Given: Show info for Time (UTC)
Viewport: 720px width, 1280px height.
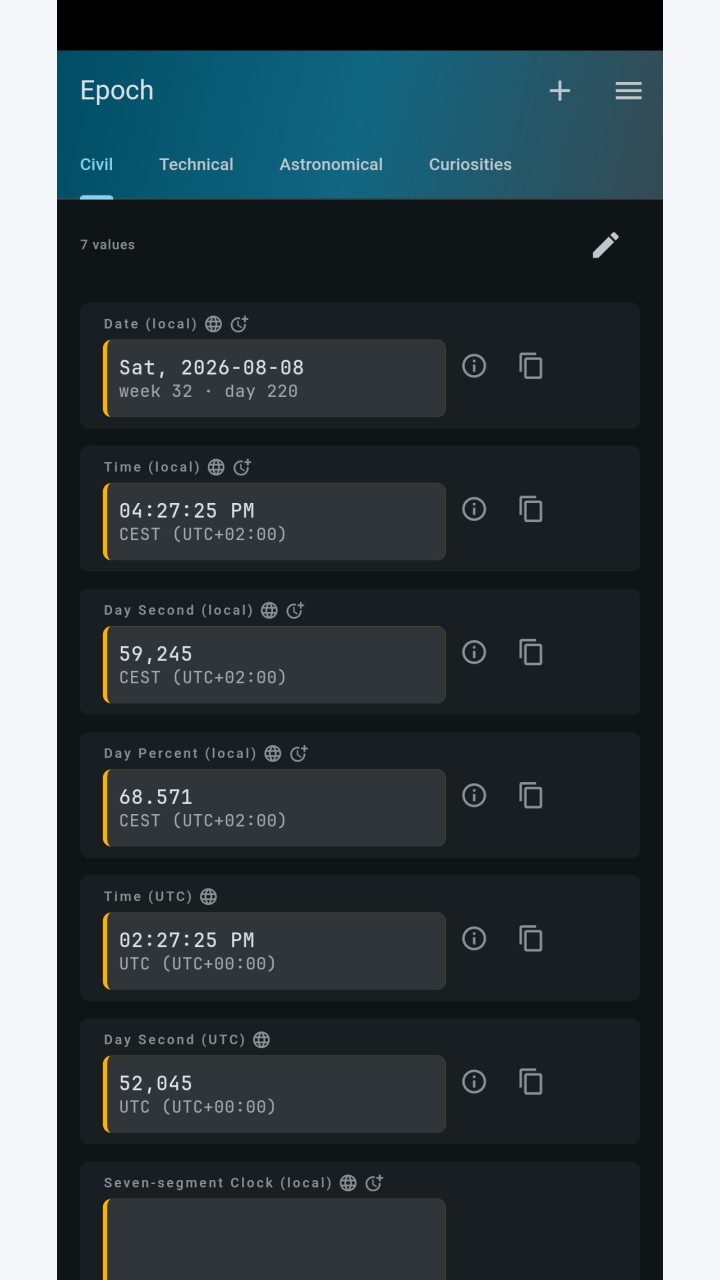Looking at the screenshot, I should 474,938.
